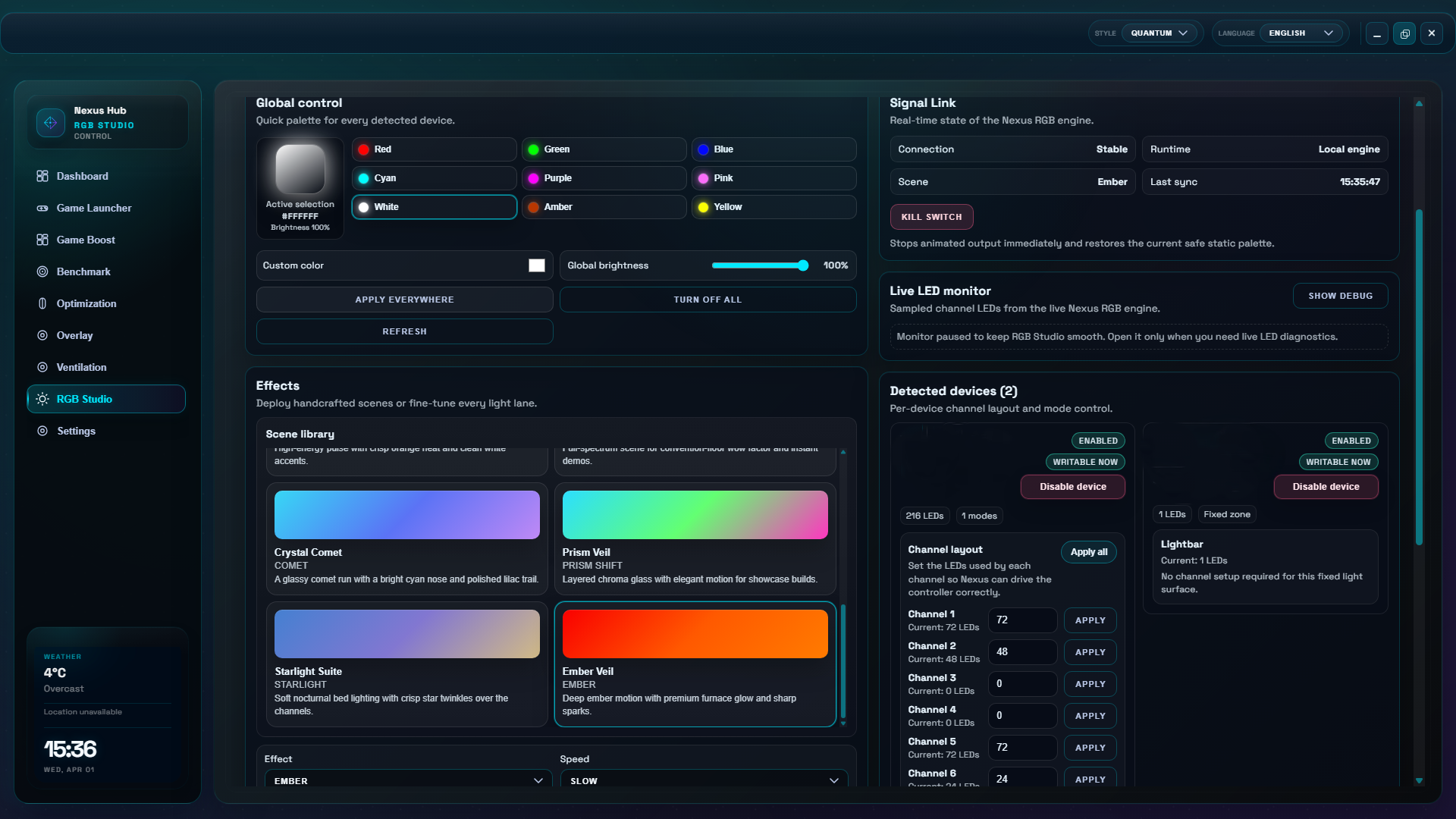
Task: Click the Global brightness slider handle
Action: [803, 265]
